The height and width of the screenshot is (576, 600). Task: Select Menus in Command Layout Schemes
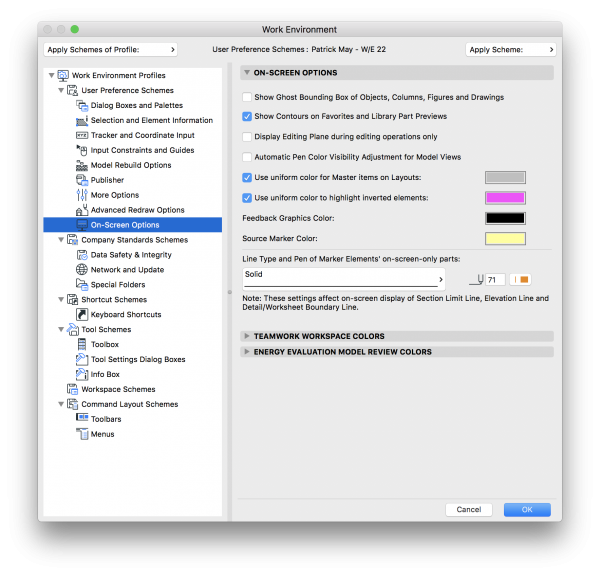(x=102, y=434)
